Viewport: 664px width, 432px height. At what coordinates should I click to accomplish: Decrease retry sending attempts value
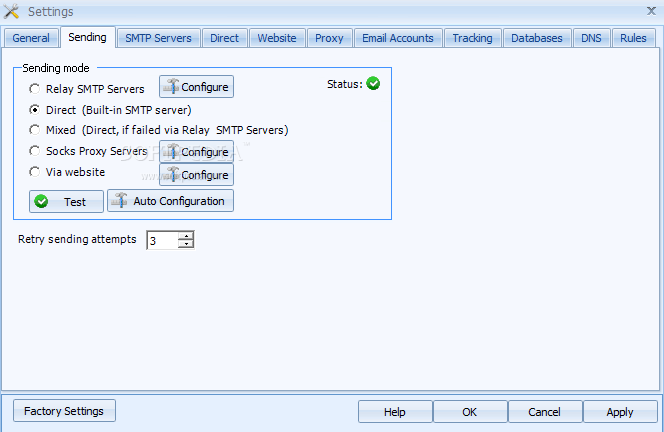pyautogui.click(x=186, y=244)
